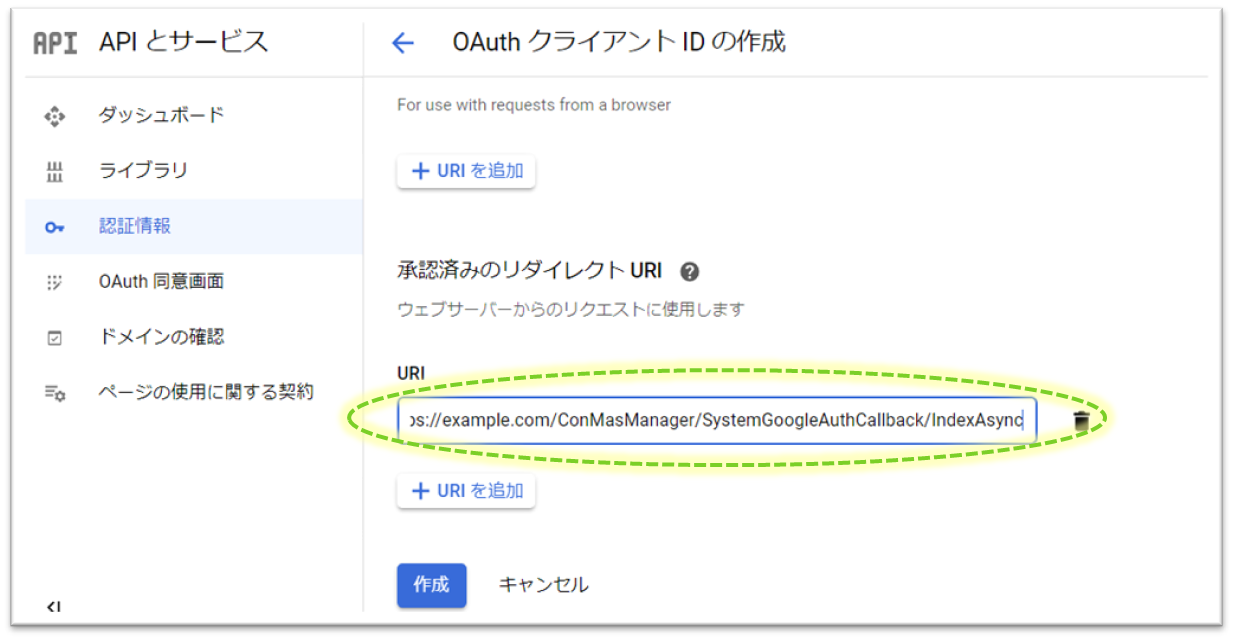Delete the URI with the trash icon

coord(1080,421)
